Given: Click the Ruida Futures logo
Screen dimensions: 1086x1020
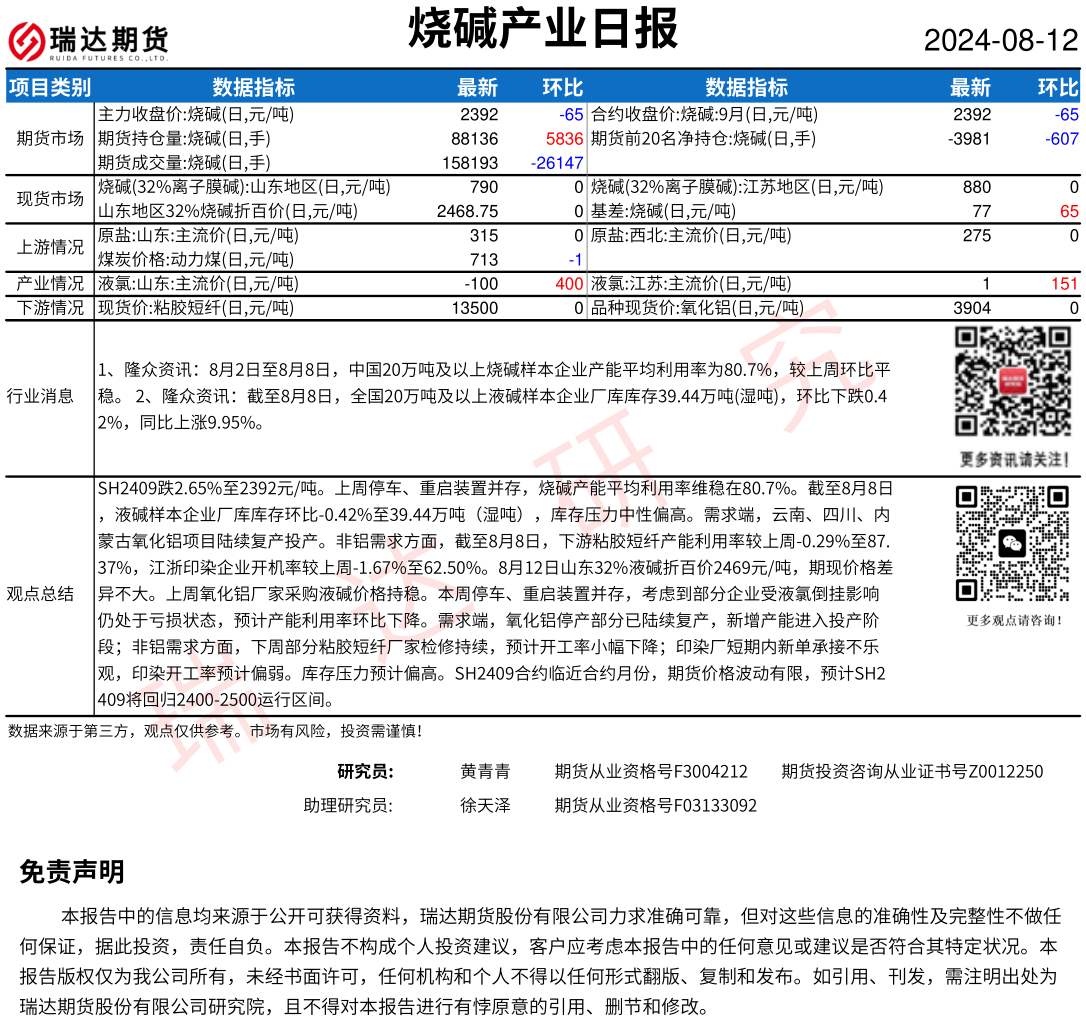Looking at the screenshot, I should click(x=88, y=41).
